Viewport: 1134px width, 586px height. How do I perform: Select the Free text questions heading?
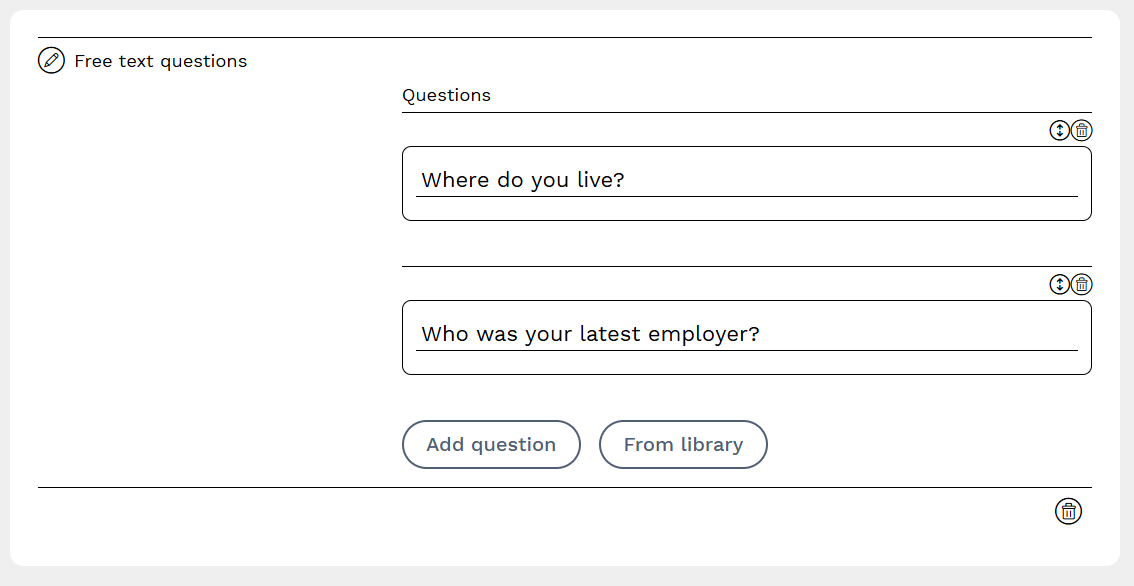click(160, 61)
